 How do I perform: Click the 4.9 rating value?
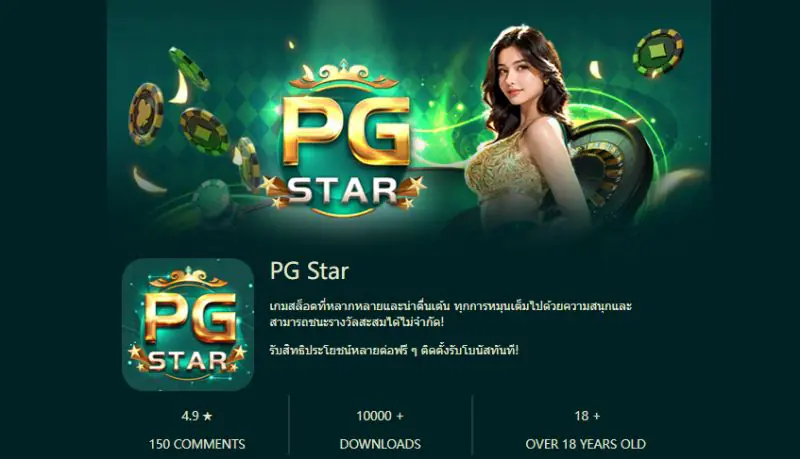[x=190, y=416]
